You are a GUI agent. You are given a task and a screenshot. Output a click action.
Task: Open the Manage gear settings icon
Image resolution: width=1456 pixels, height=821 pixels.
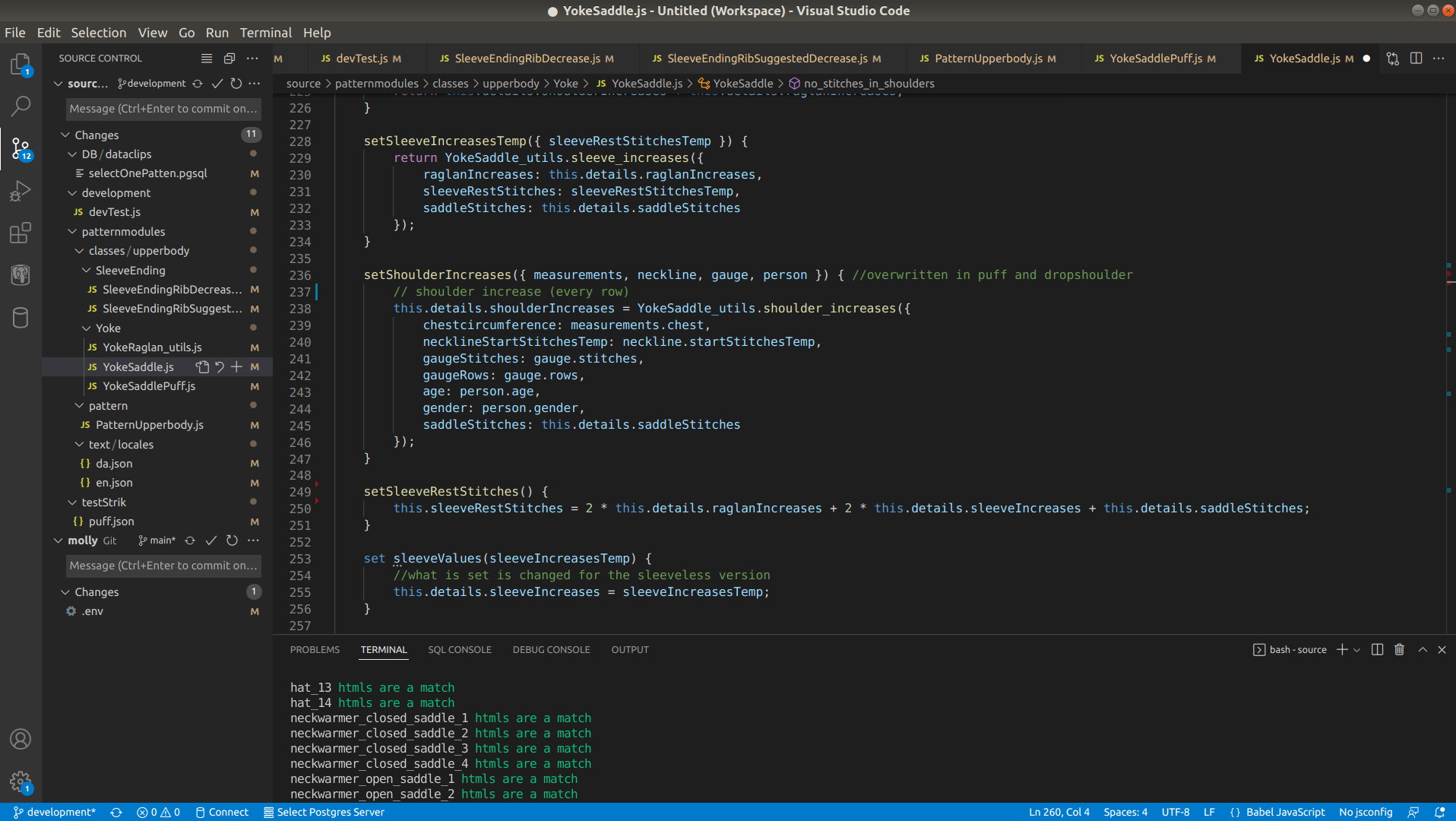pyautogui.click(x=21, y=781)
